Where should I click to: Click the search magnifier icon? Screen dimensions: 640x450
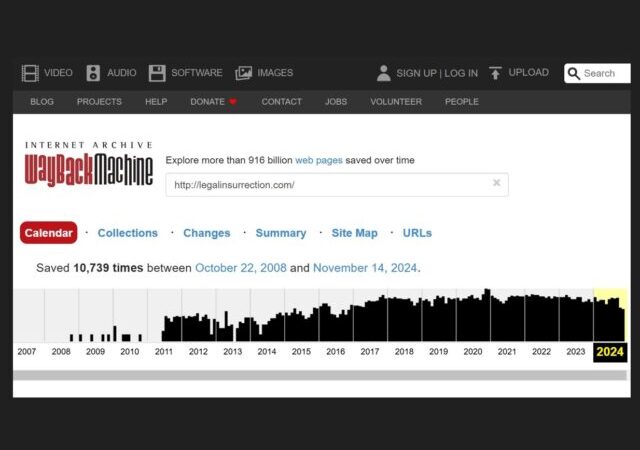pyautogui.click(x=574, y=73)
